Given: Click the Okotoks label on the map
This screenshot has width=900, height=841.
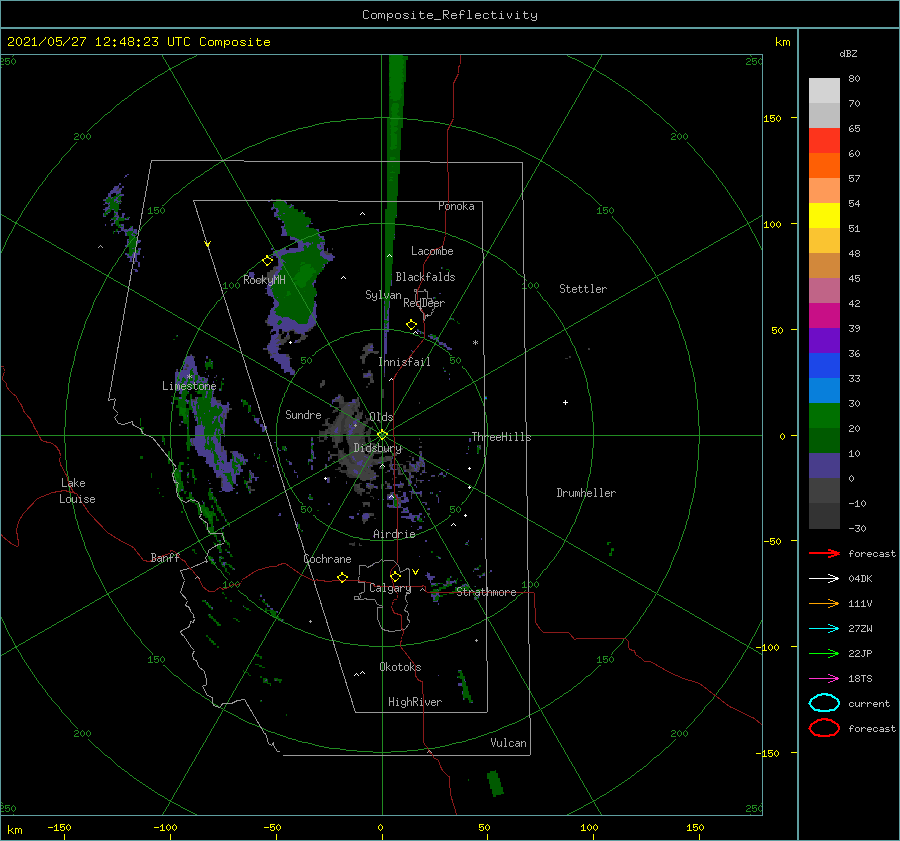Looking at the screenshot, I should point(400,667).
